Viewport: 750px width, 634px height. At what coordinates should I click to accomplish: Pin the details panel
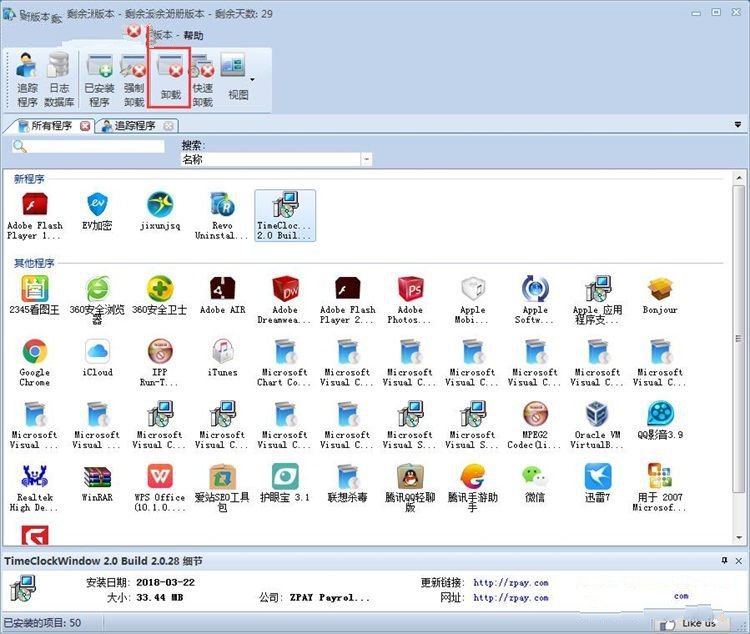click(724, 560)
